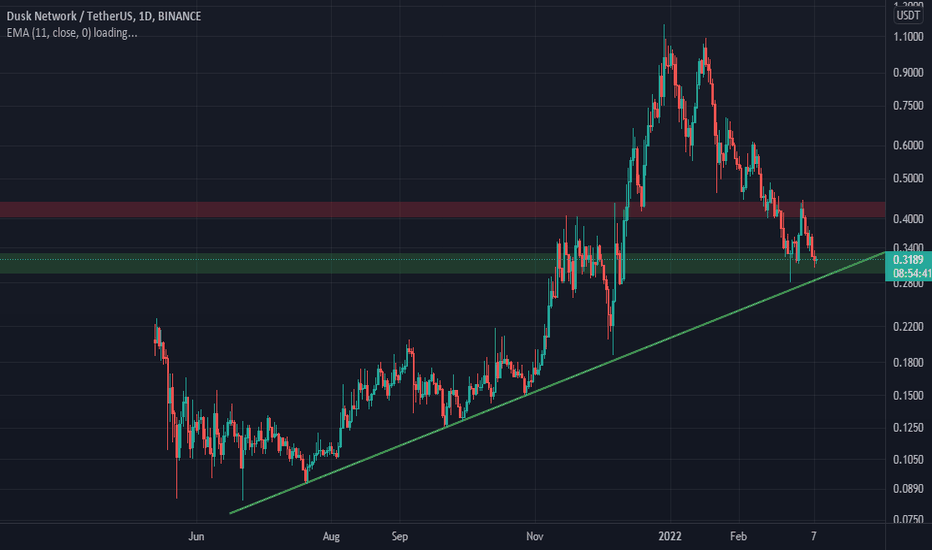Click the 1.1000 price axis label
This screenshot has width=932, height=550.
[908, 37]
